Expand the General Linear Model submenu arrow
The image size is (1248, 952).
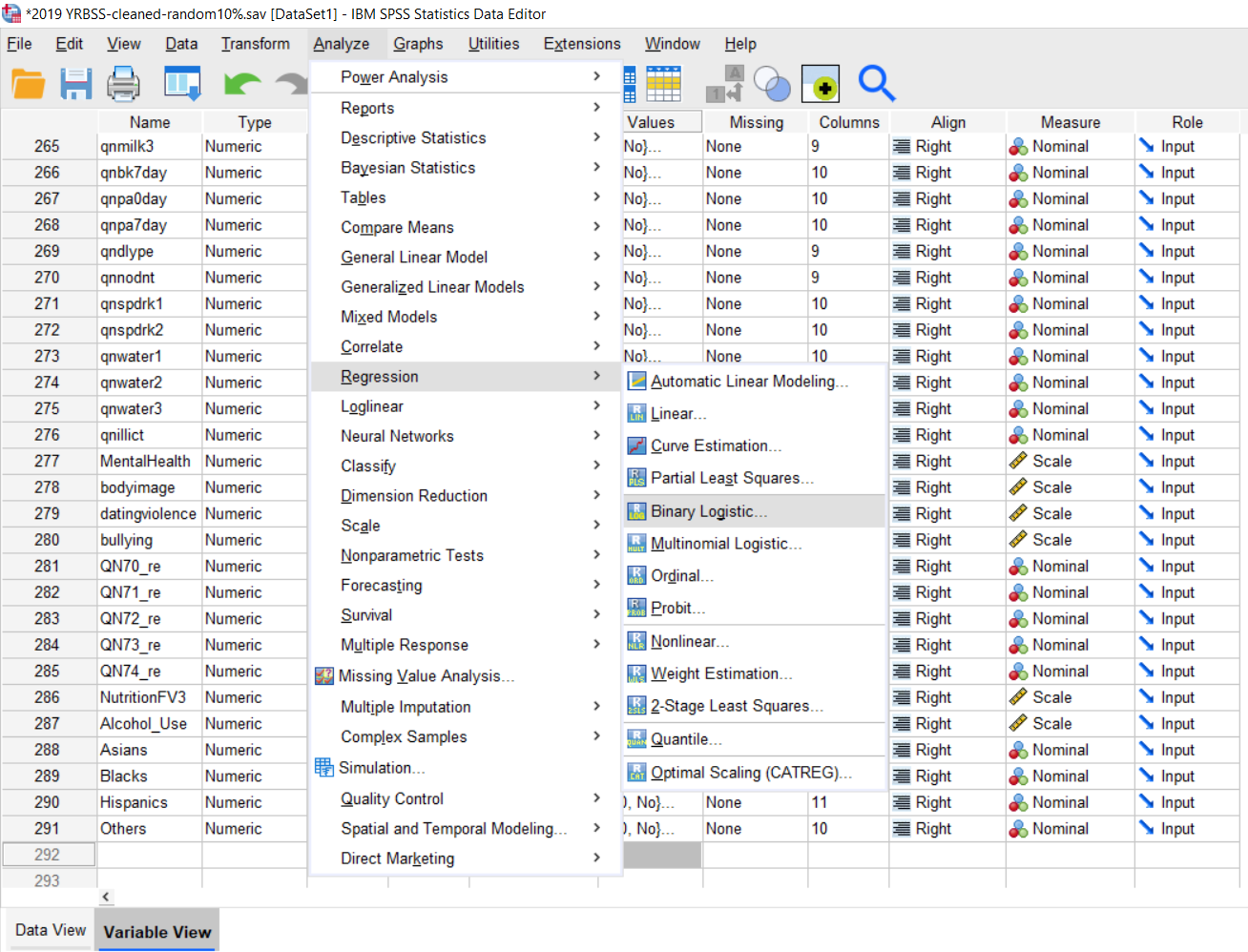596,257
